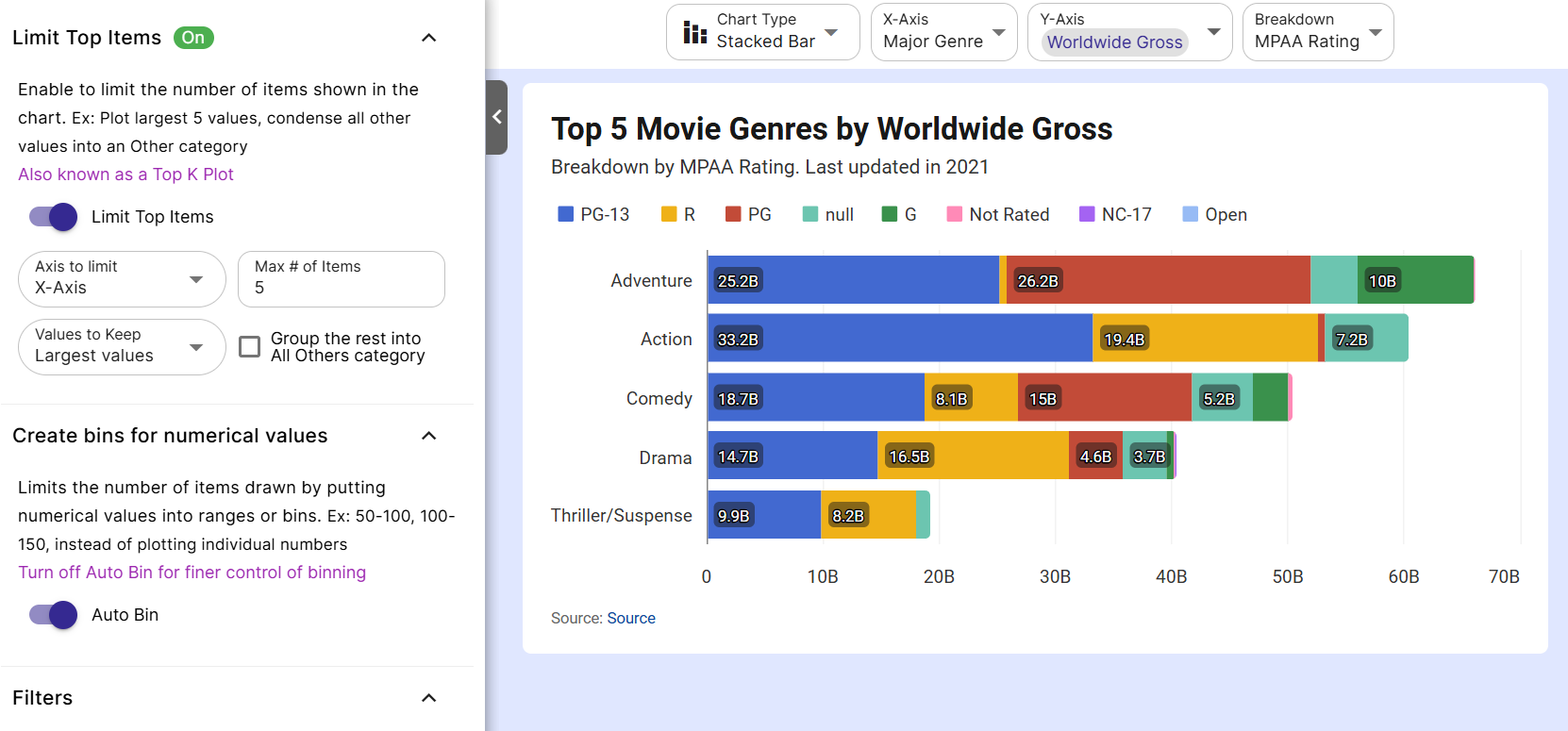Click the PG-13 blue legend swatch
This screenshot has height=731, width=1568.
566,214
